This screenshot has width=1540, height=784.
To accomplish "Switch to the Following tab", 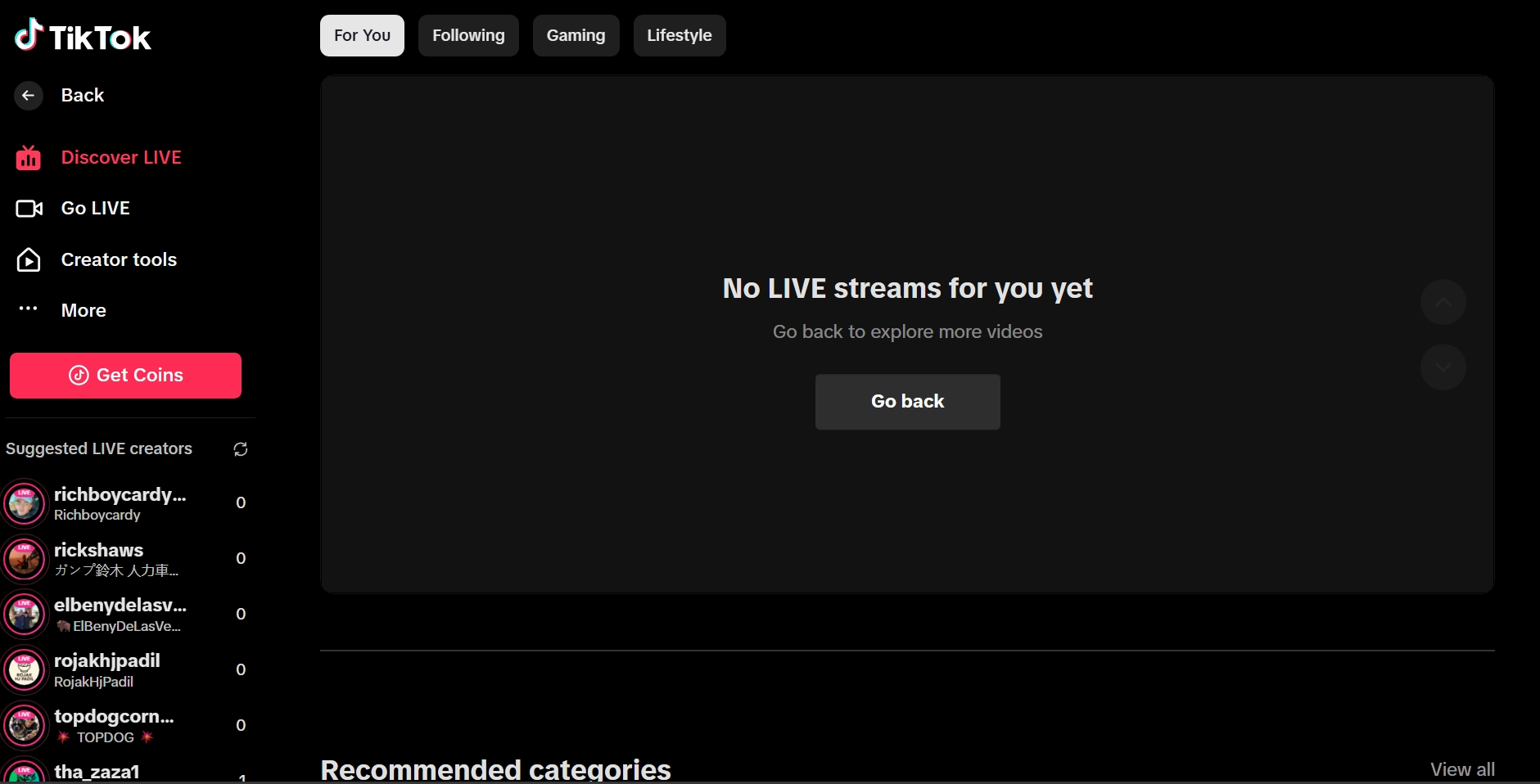I will coord(468,35).
